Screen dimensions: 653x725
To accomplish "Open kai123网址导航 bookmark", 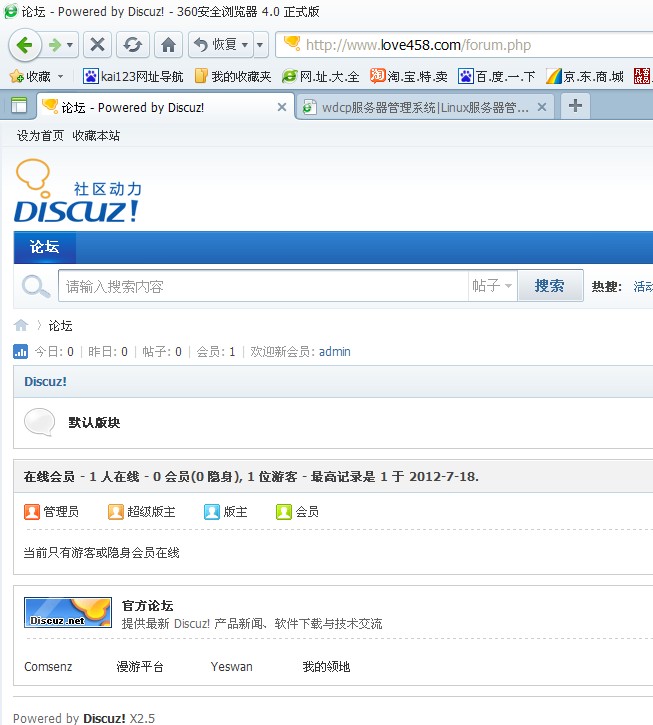I will point(133,76).
